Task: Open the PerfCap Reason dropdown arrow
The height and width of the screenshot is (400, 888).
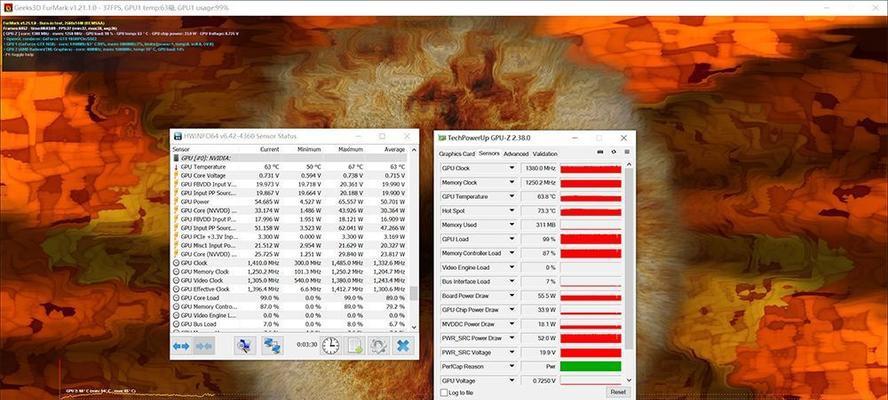Action: (512, 367)
